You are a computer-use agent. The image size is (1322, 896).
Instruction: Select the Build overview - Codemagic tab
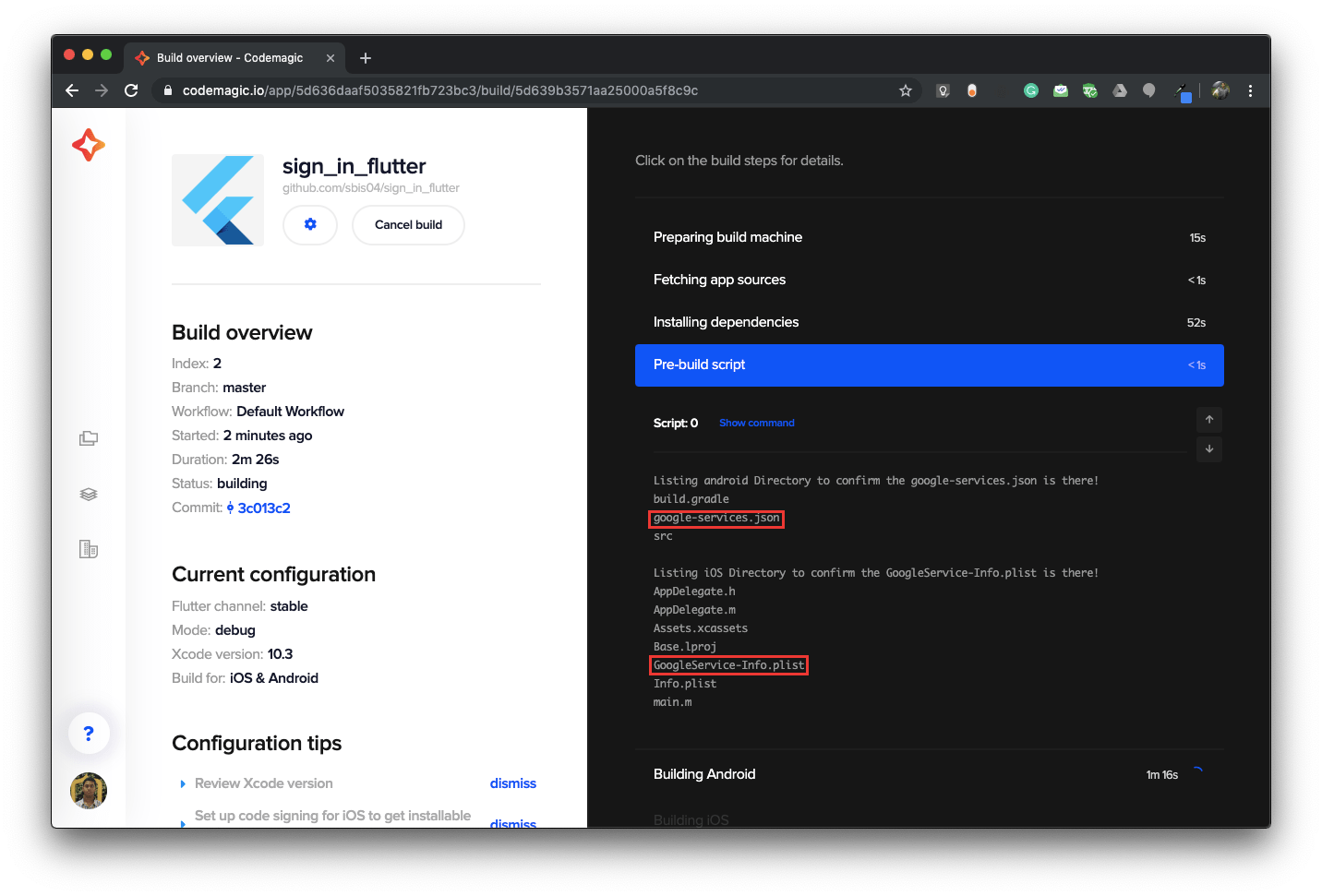pos(234,58)
